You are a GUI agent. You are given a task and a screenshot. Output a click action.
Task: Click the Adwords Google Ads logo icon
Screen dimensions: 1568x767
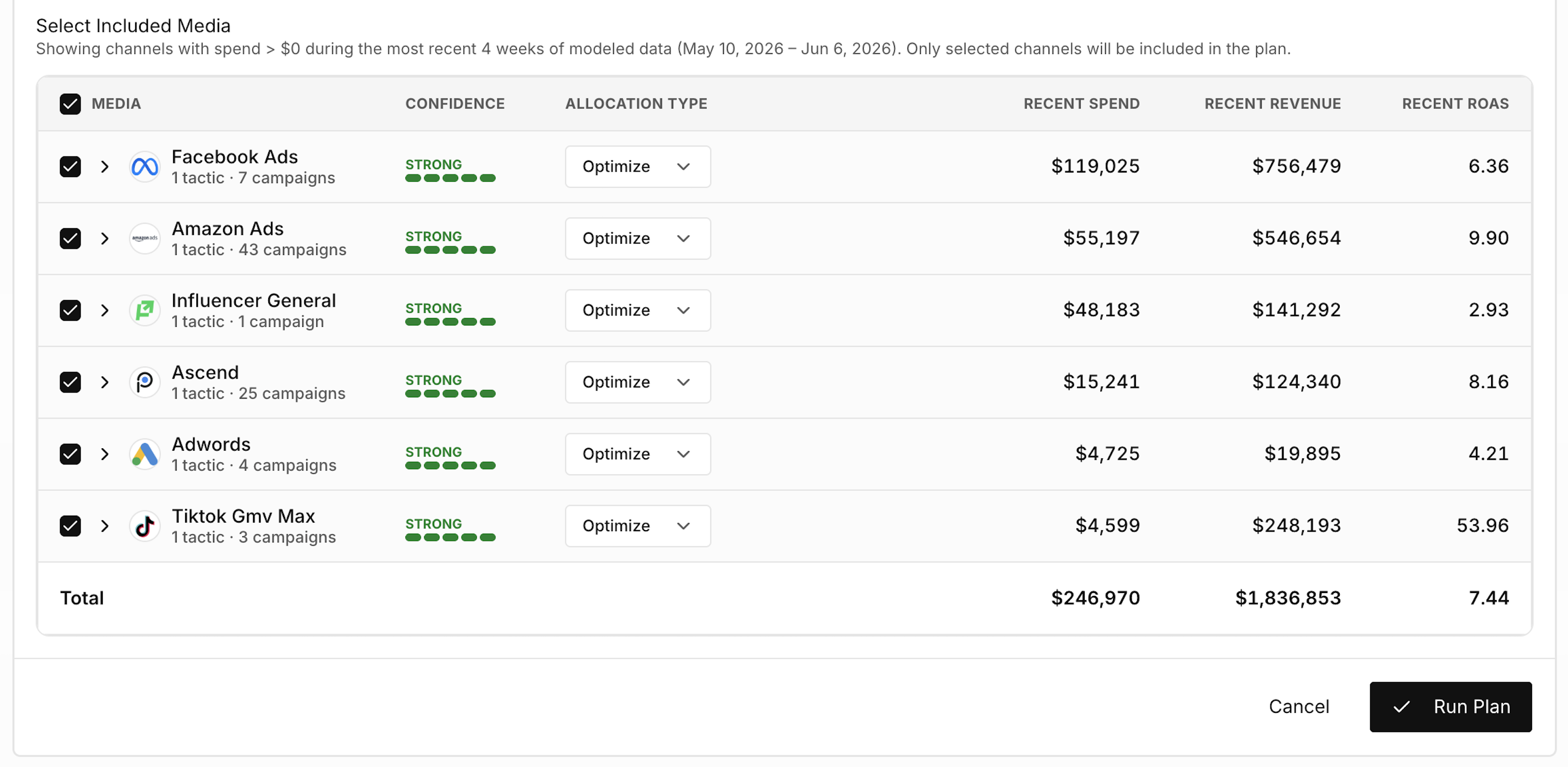145,454
